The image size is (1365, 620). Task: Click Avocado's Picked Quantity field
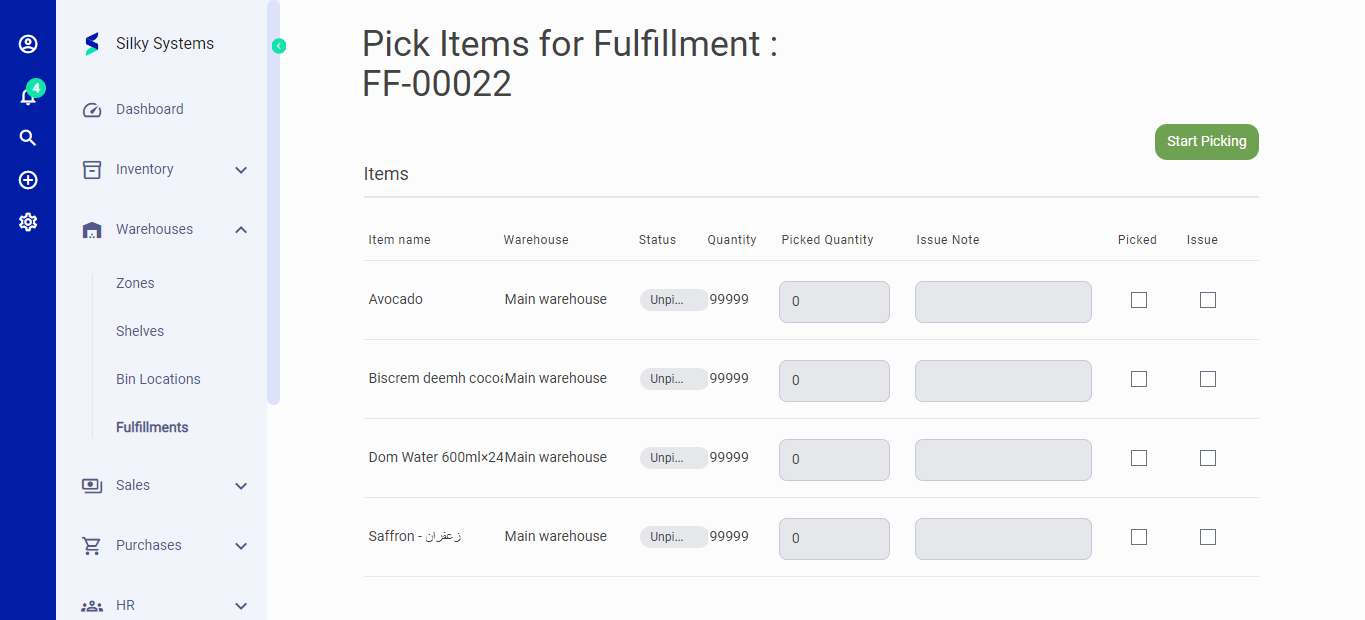(834, 302)
